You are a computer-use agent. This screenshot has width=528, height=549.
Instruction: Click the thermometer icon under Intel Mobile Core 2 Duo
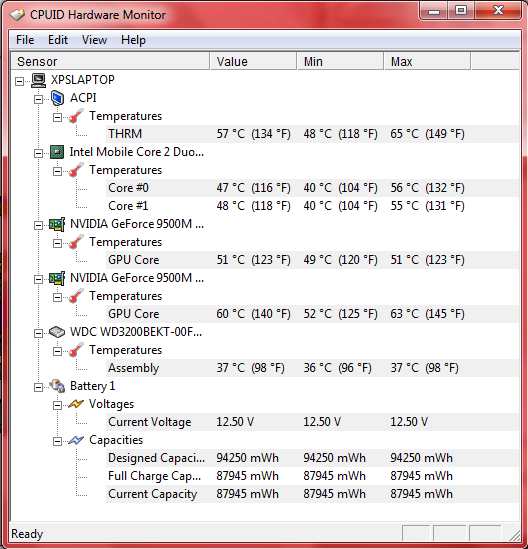point(76,170)
